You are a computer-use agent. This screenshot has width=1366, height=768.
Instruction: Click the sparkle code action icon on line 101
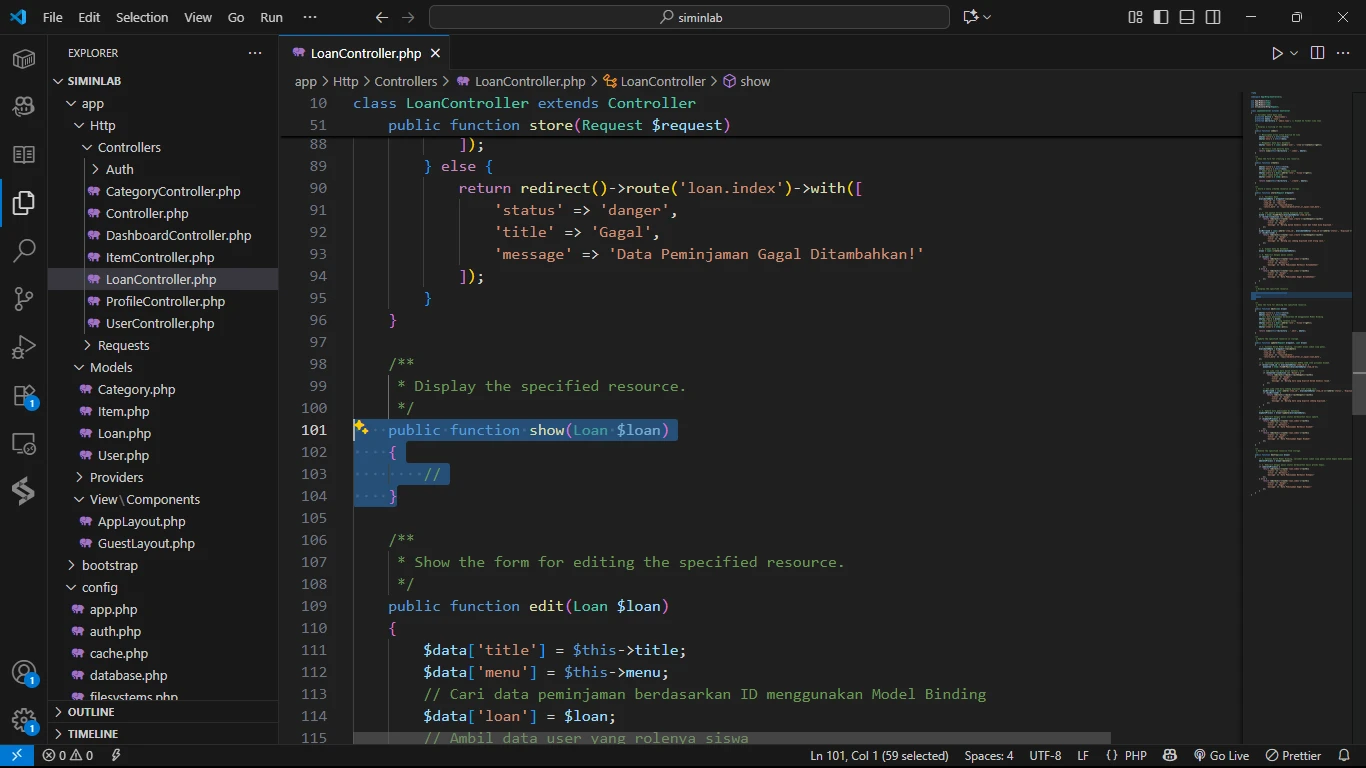(362, 429)
